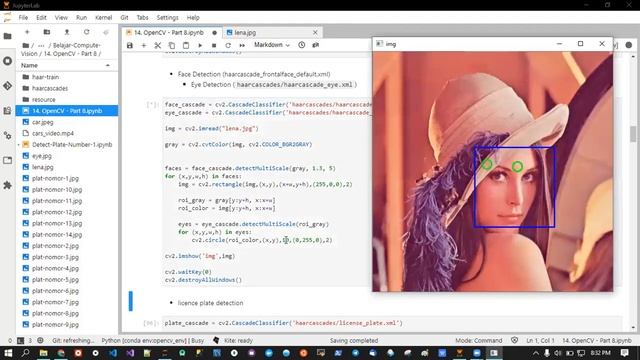Open the Edit menu
The width and height of the screenshot is (640, 360).
point(41,18)
